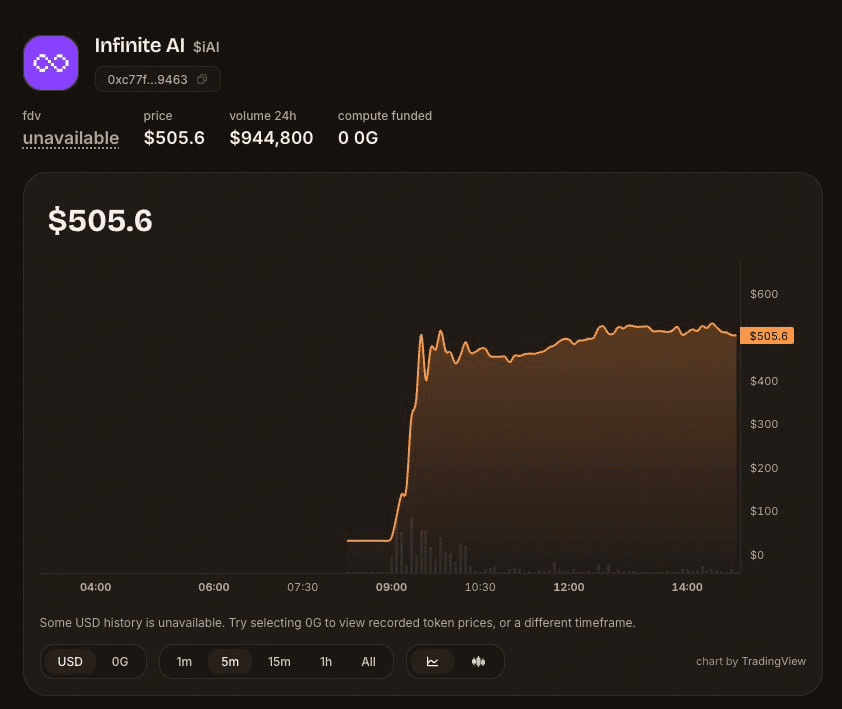Click the 06:00 time axis label

[x=214, y=587]
